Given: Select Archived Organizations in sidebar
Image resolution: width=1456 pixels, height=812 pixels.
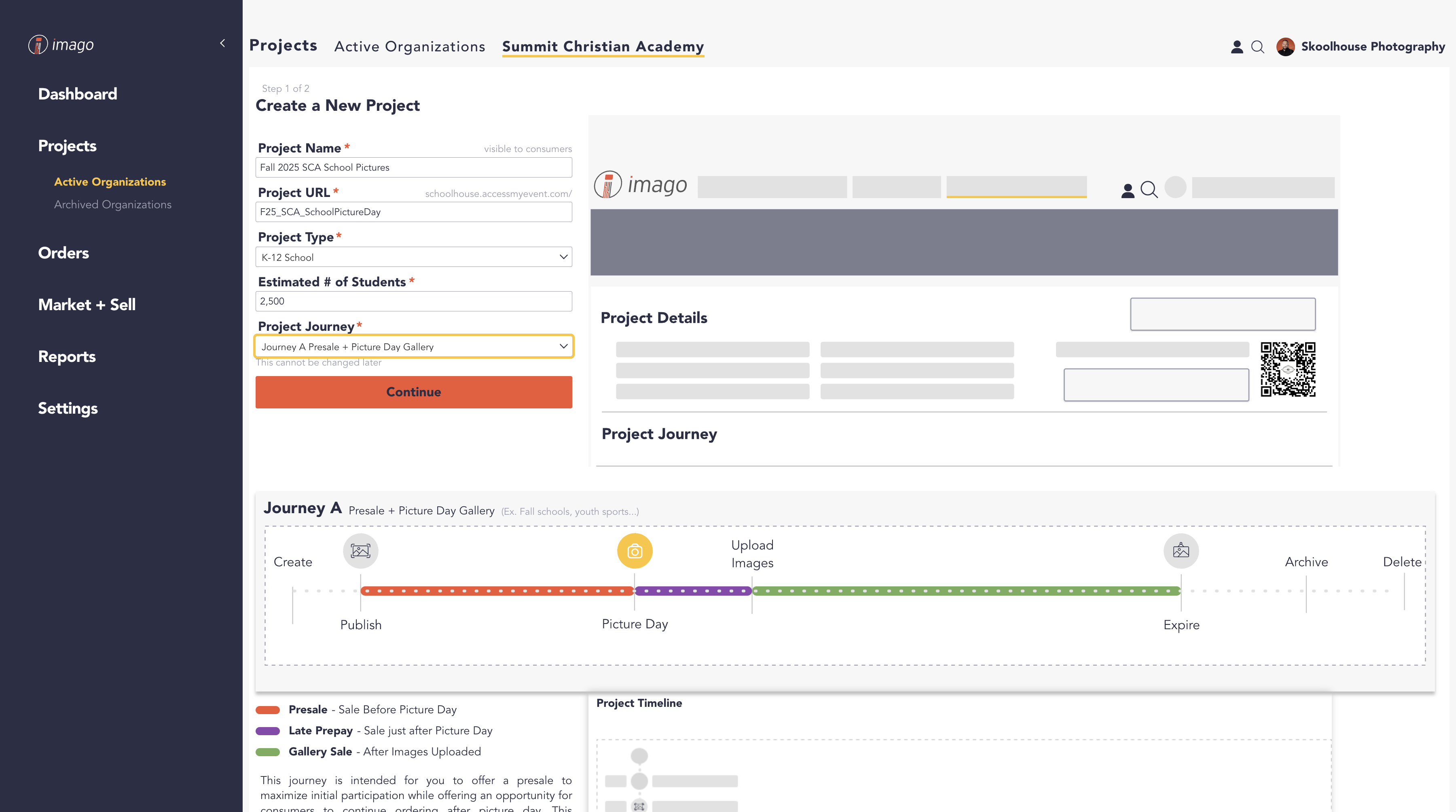Looking at the screenshot, I should [x=112, y=205].
